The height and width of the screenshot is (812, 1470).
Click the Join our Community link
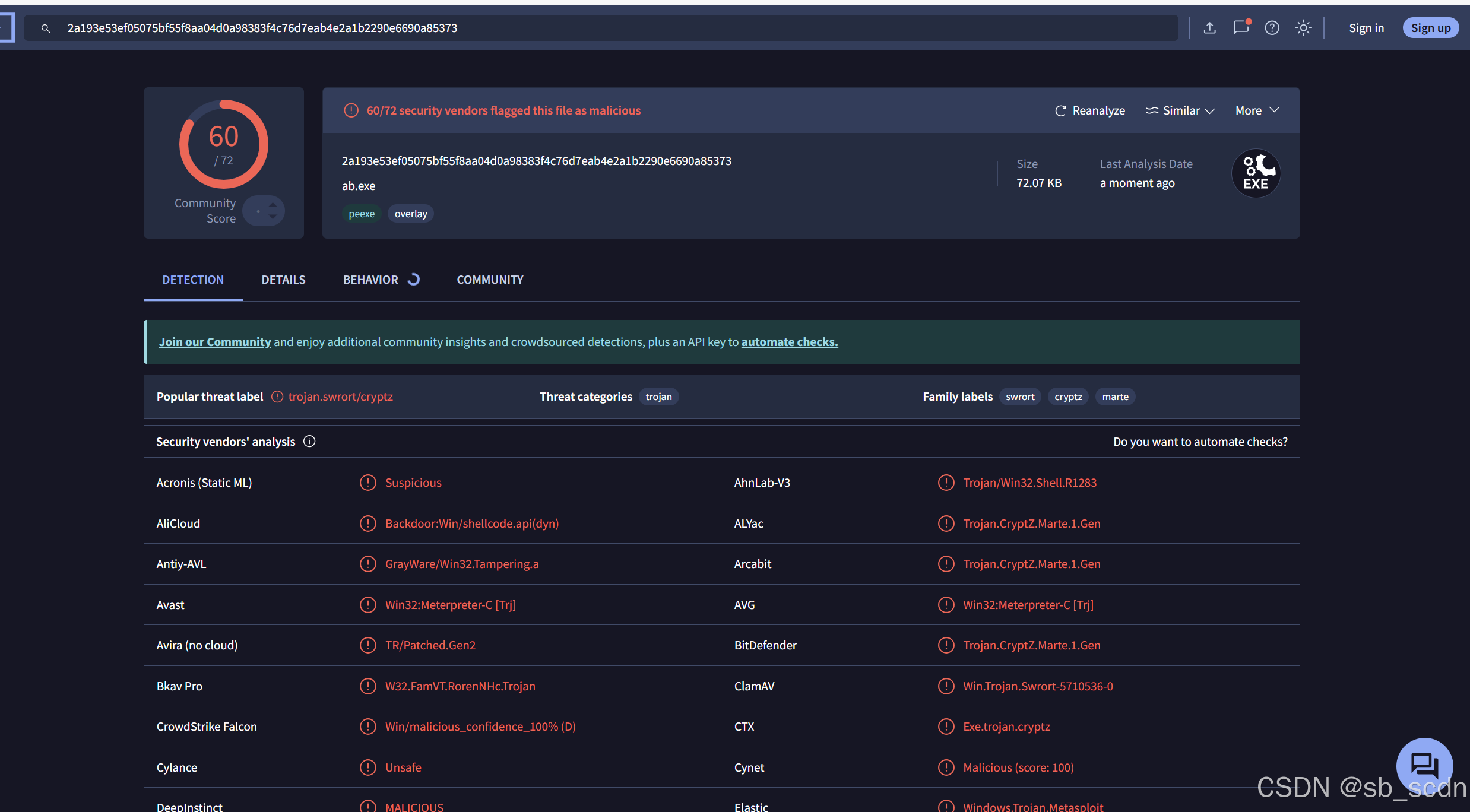(215, 342)
